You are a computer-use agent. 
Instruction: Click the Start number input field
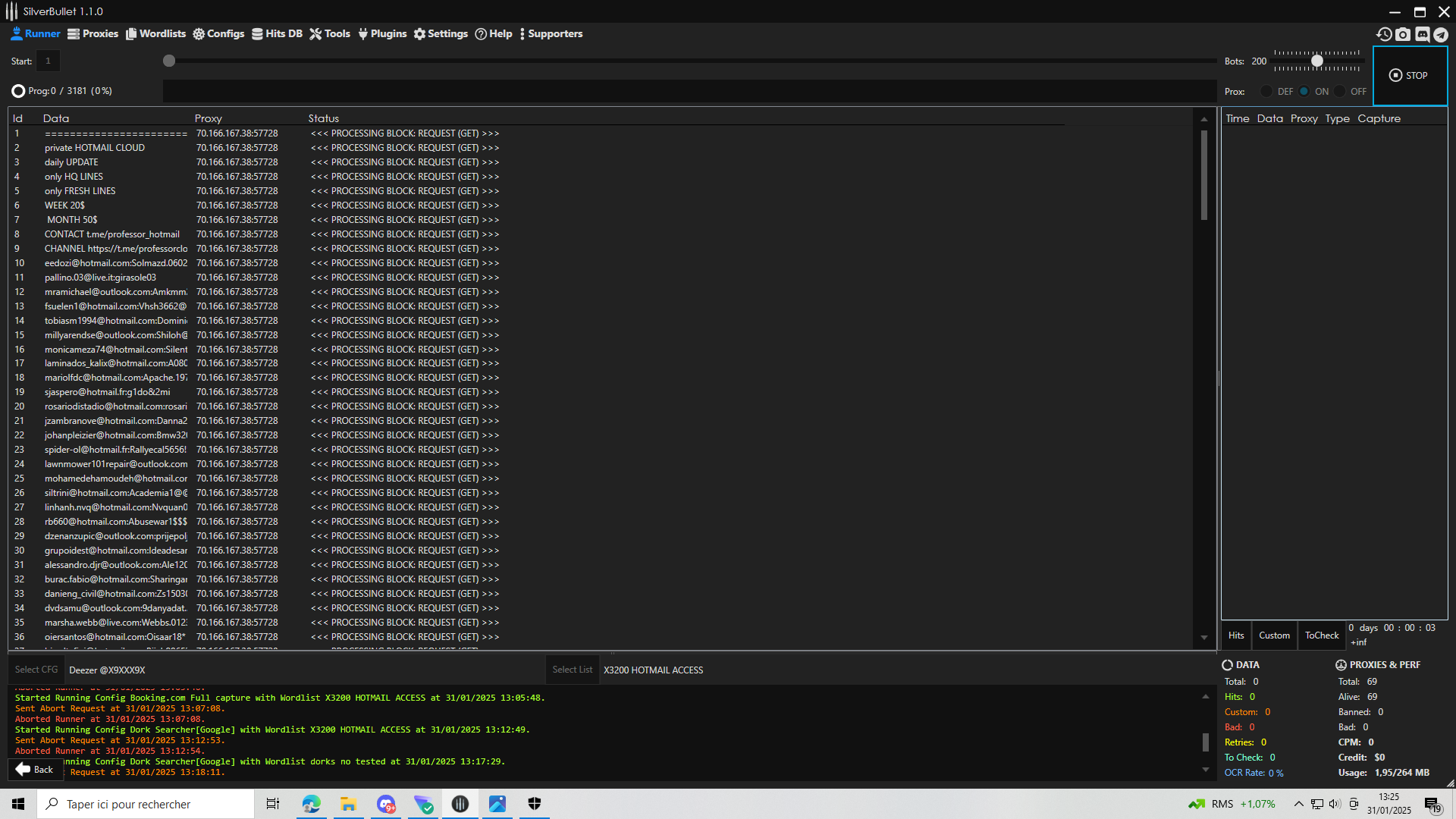coord(48,61)
